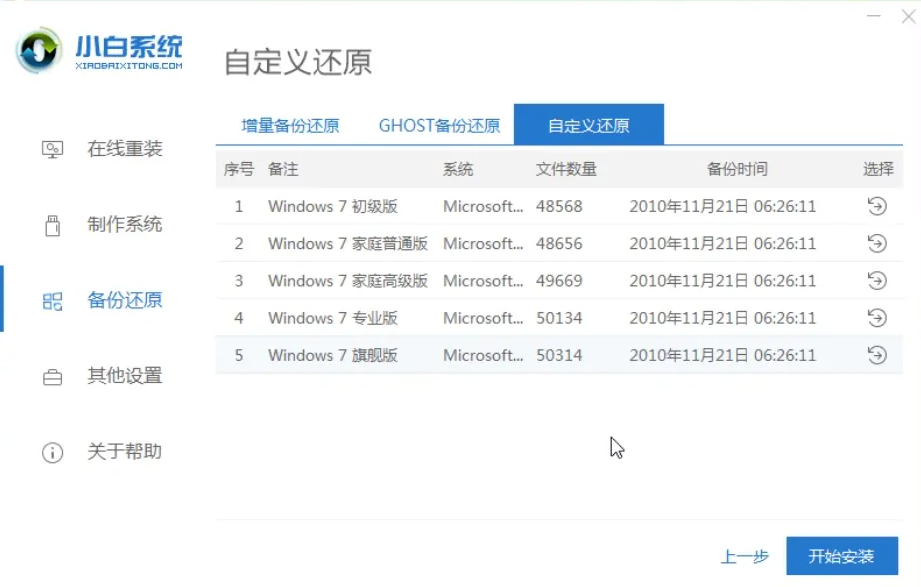The width and height of the screenshot is (921, 587).
Task: Click the 小白系统 logo
Action: [x=100, y=51]
